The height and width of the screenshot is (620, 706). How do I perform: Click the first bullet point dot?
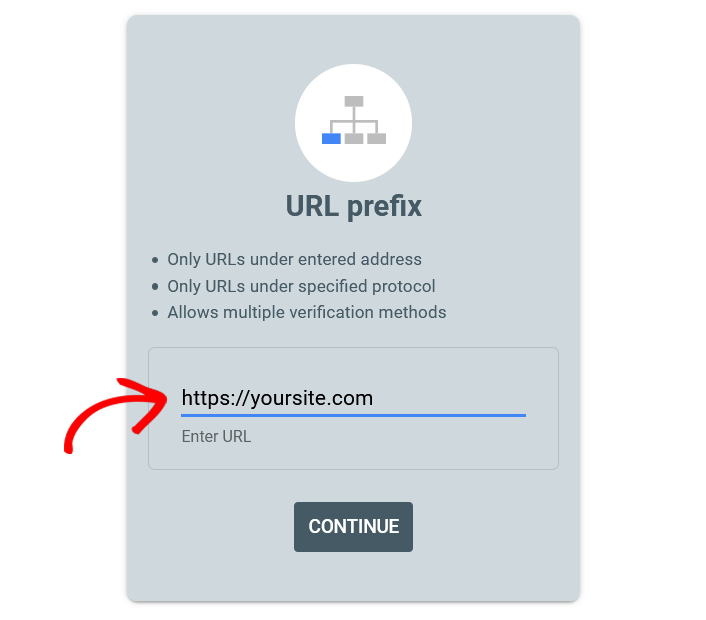155,260
